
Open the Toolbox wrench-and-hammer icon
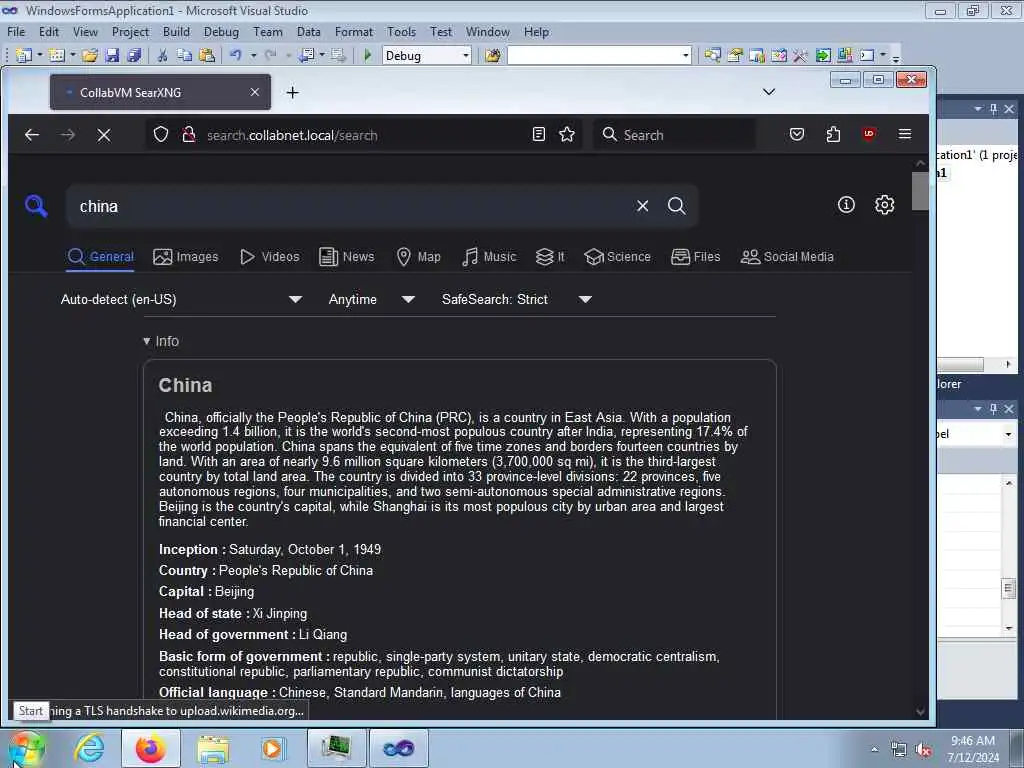point(801,56)
